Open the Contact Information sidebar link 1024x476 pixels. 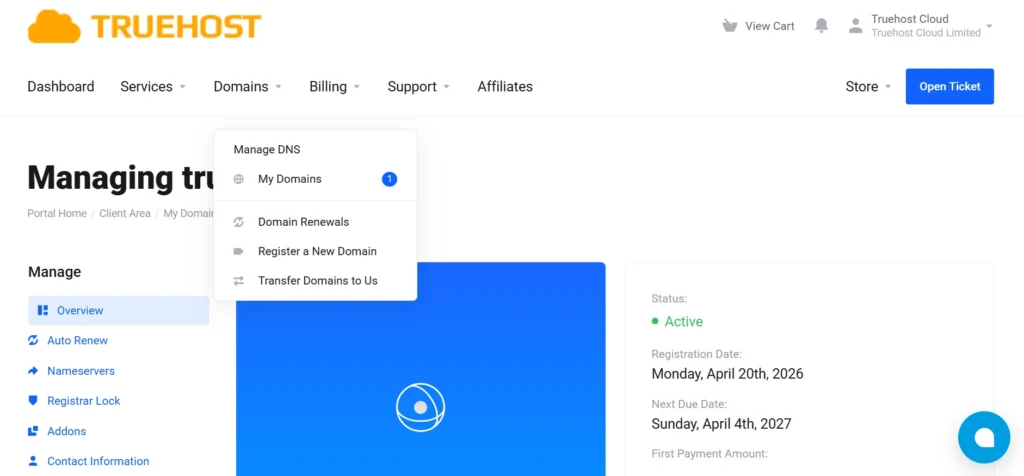(98, 461)
